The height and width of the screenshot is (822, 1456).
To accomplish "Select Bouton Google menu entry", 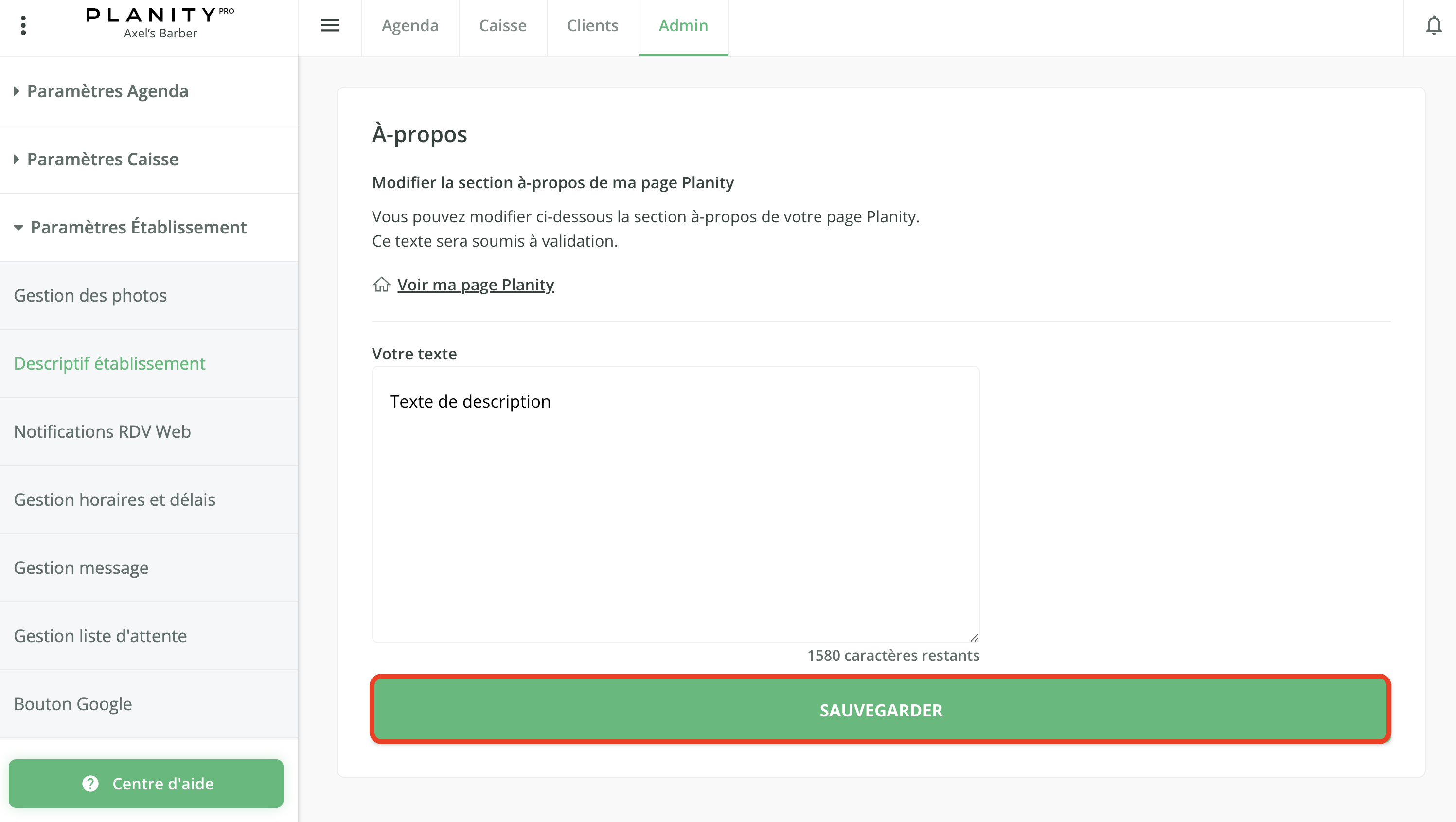I will click(73, 704).
